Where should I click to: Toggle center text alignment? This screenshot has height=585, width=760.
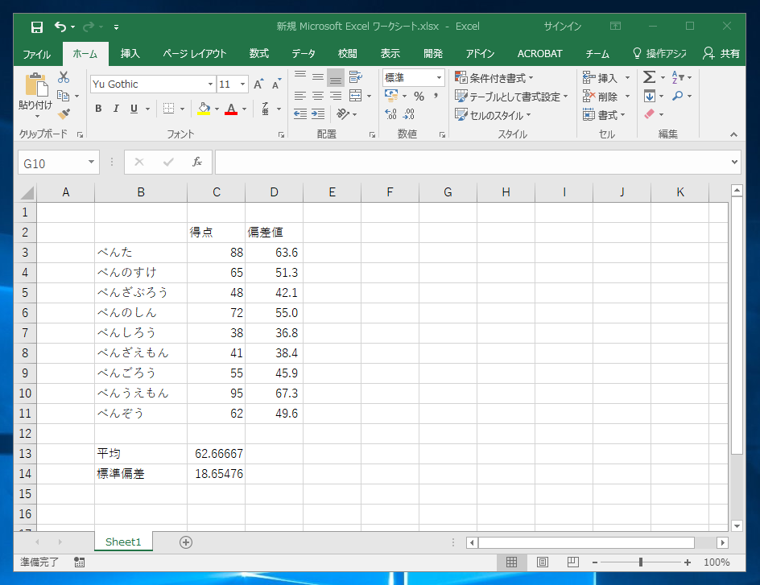[x=318, y=95]
